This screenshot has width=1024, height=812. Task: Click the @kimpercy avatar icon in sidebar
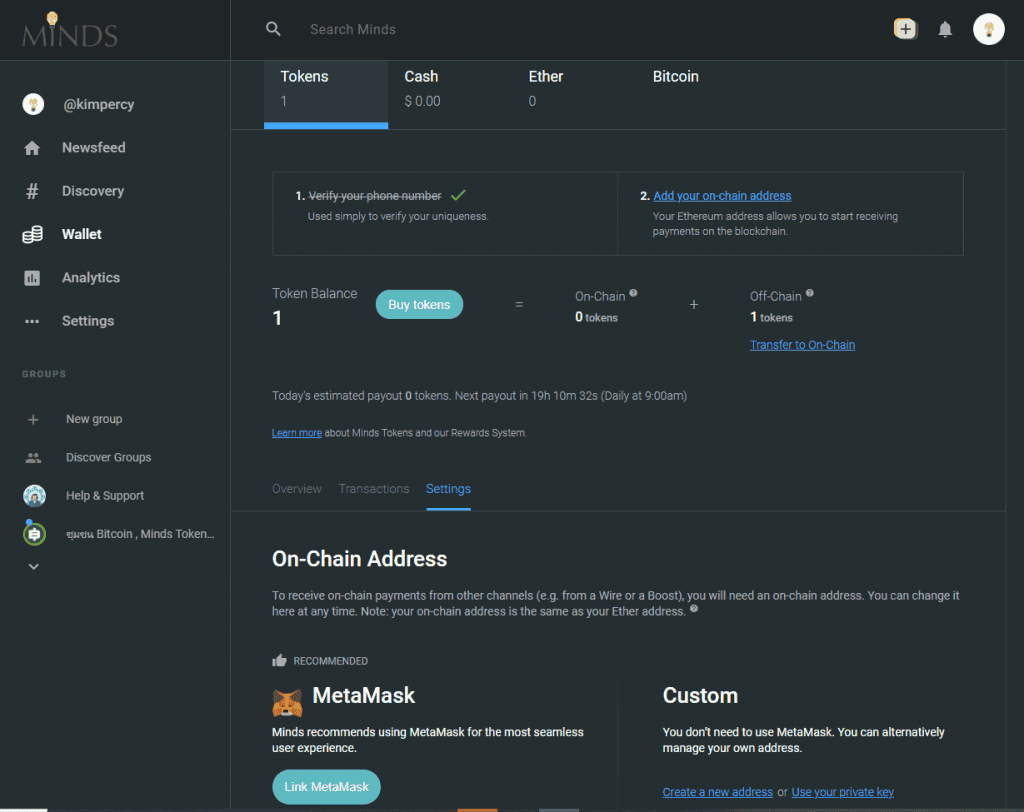coord(33,104)
